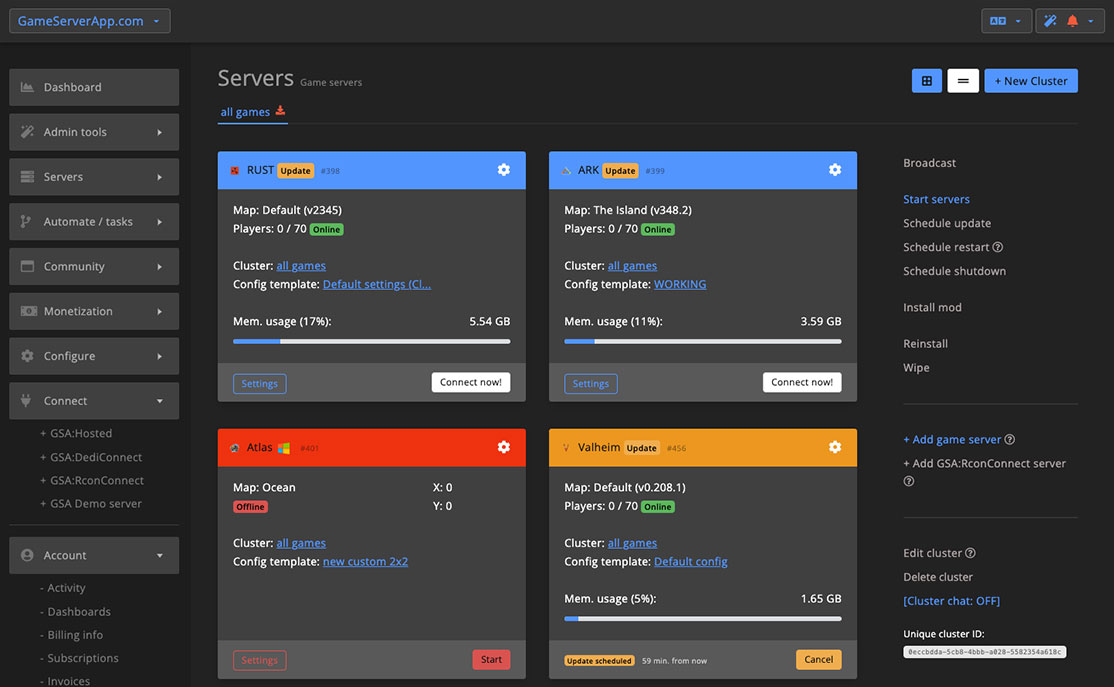1114x687 pixels.
Task: Open the Atlas server gear settings icon
Action: (504, 447)
